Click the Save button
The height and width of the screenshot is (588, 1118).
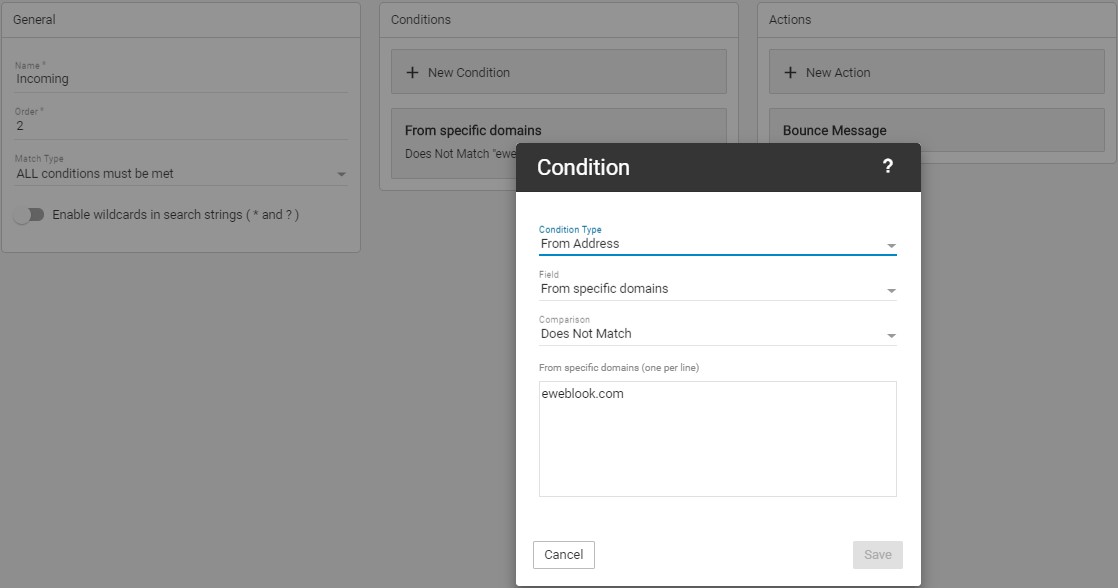(877, 555)
